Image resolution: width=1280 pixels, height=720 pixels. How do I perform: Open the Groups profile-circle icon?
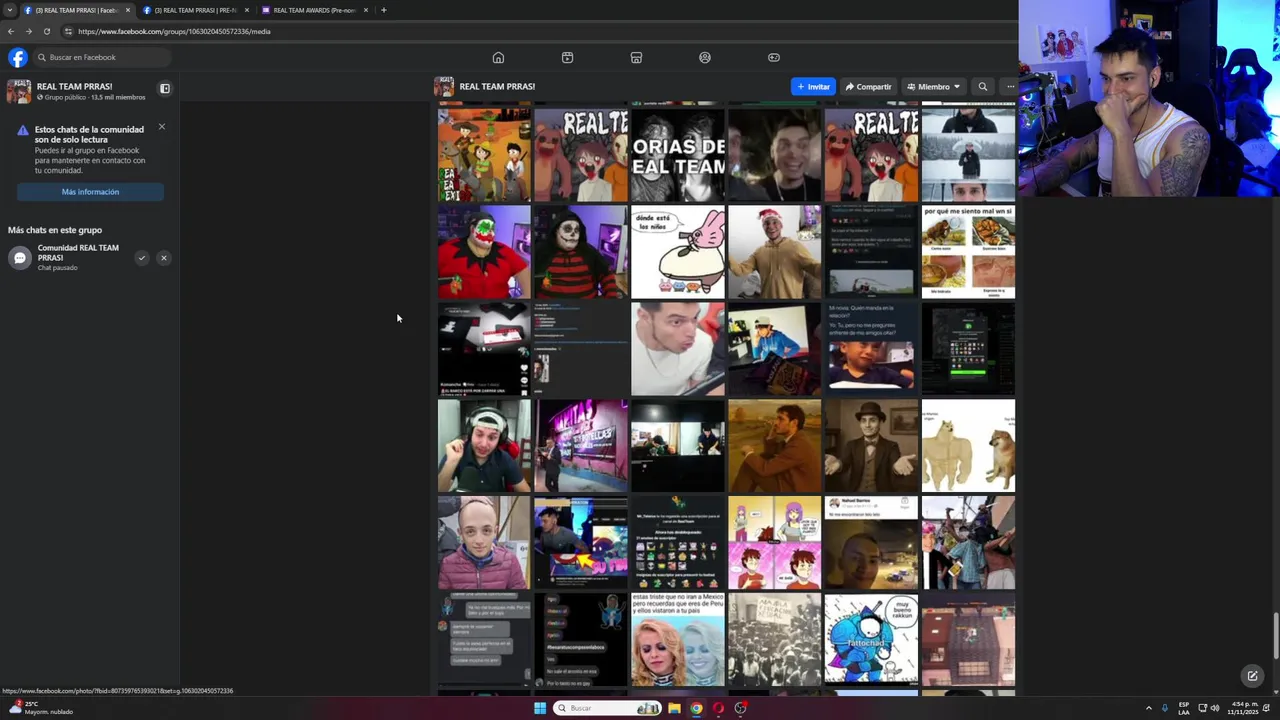coord(705,57)
